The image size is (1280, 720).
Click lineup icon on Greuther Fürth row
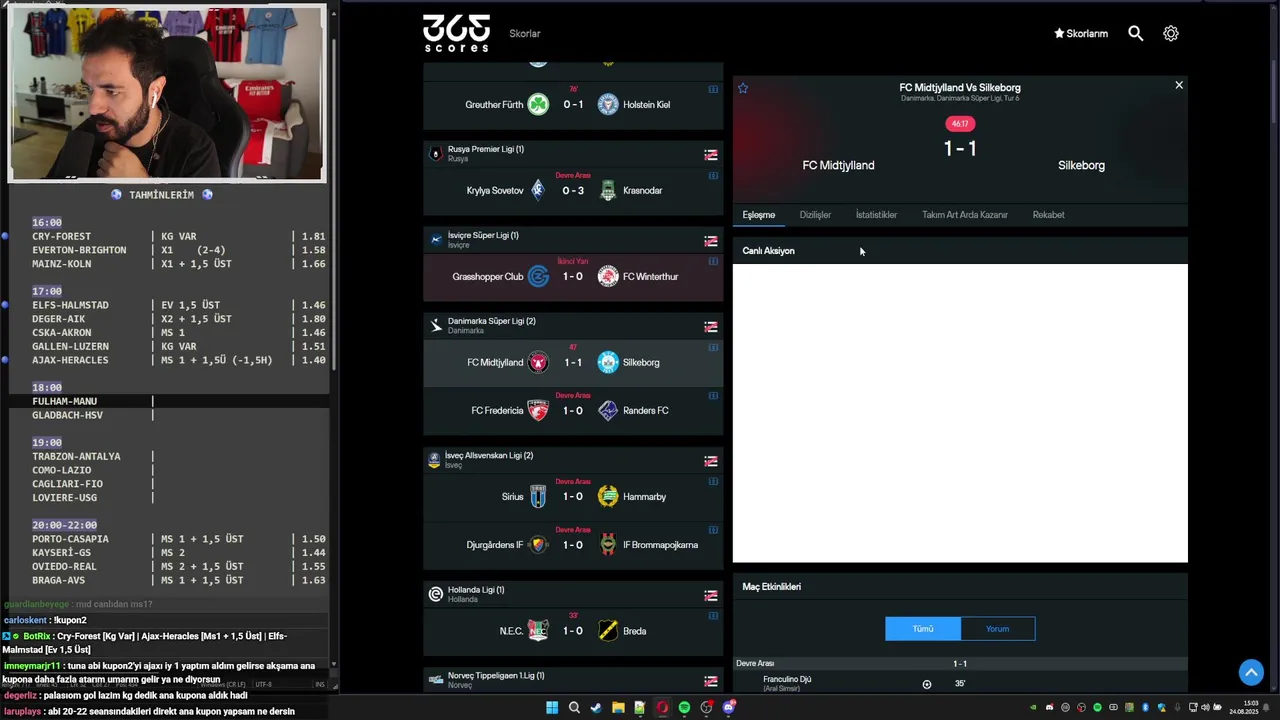[x=713, y=89]
